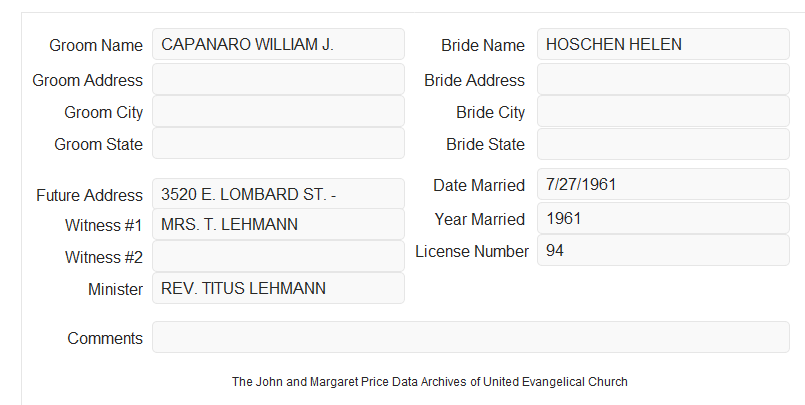The height and width of the screenshot is (405, 805).
Task: Click the Groom Name label
Action: click(96, 45)
